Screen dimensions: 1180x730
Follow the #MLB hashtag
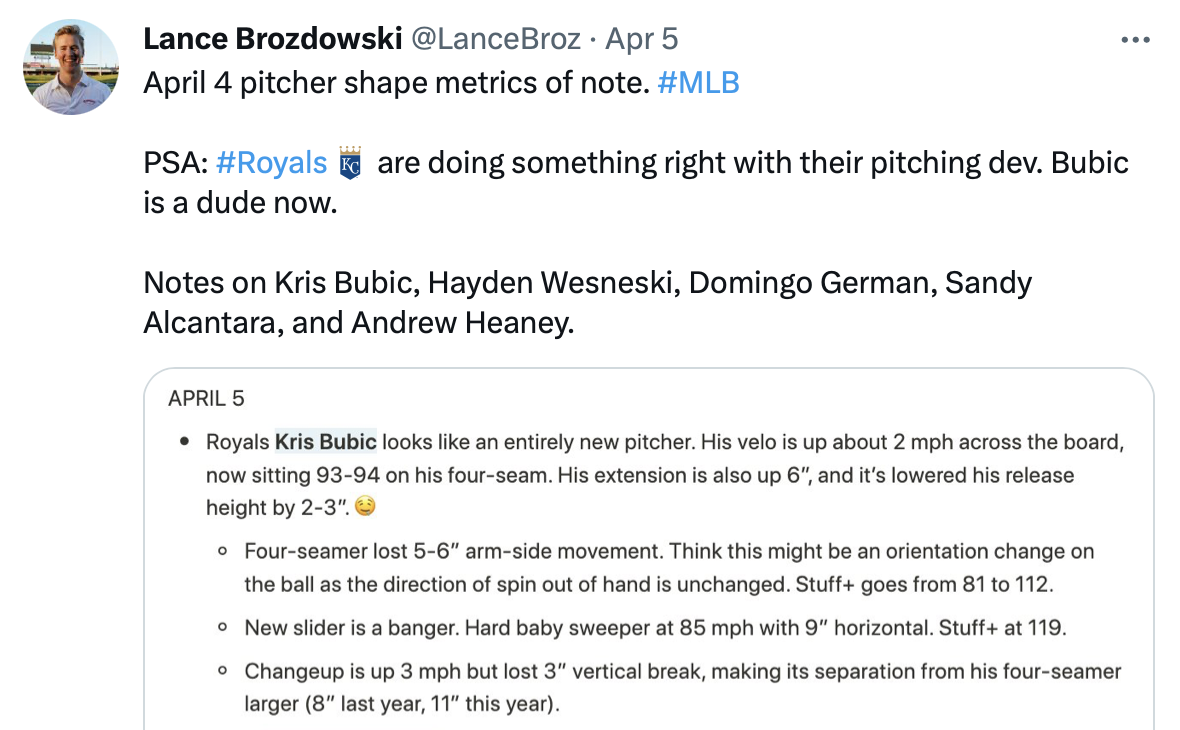[699, 82]
